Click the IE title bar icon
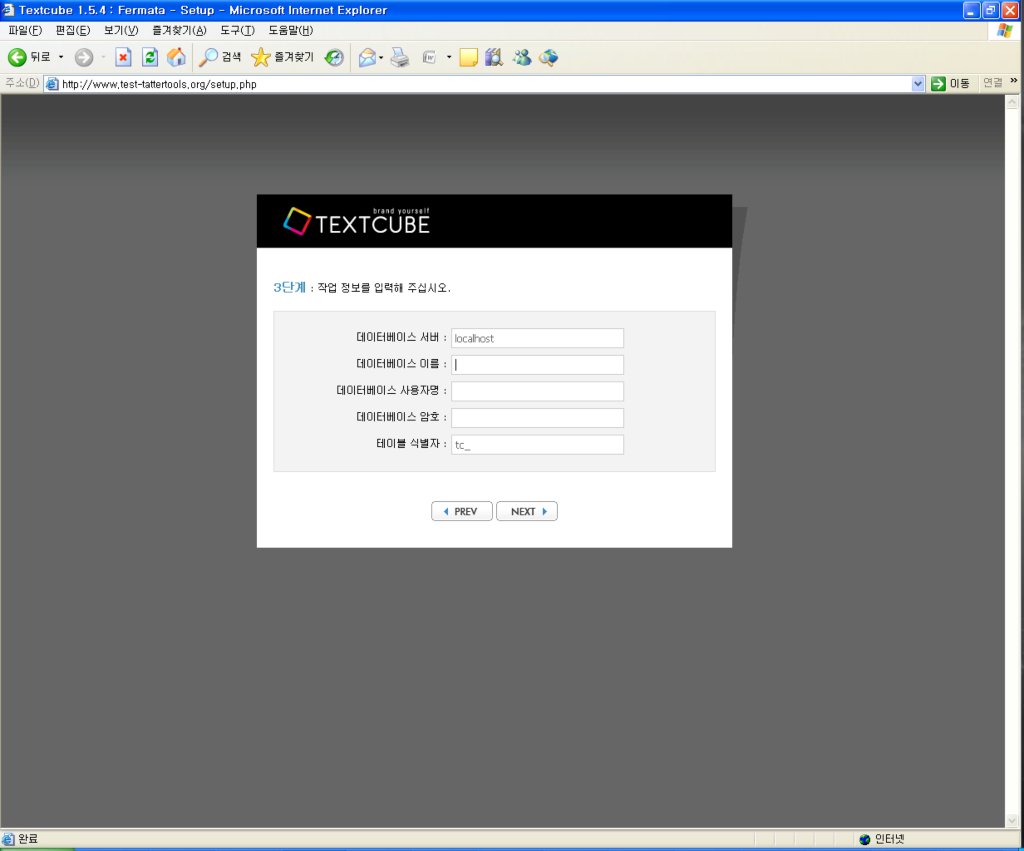This screenshot has width=1024, height=851. (8, 10)
